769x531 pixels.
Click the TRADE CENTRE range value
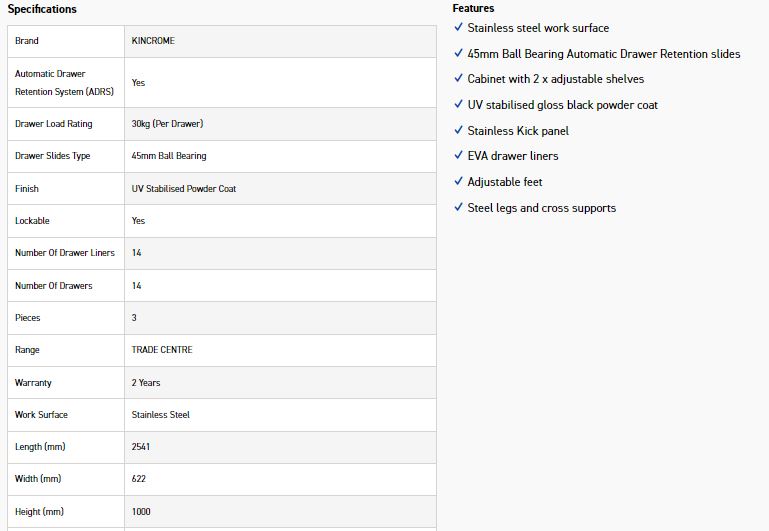coord(162,350)
